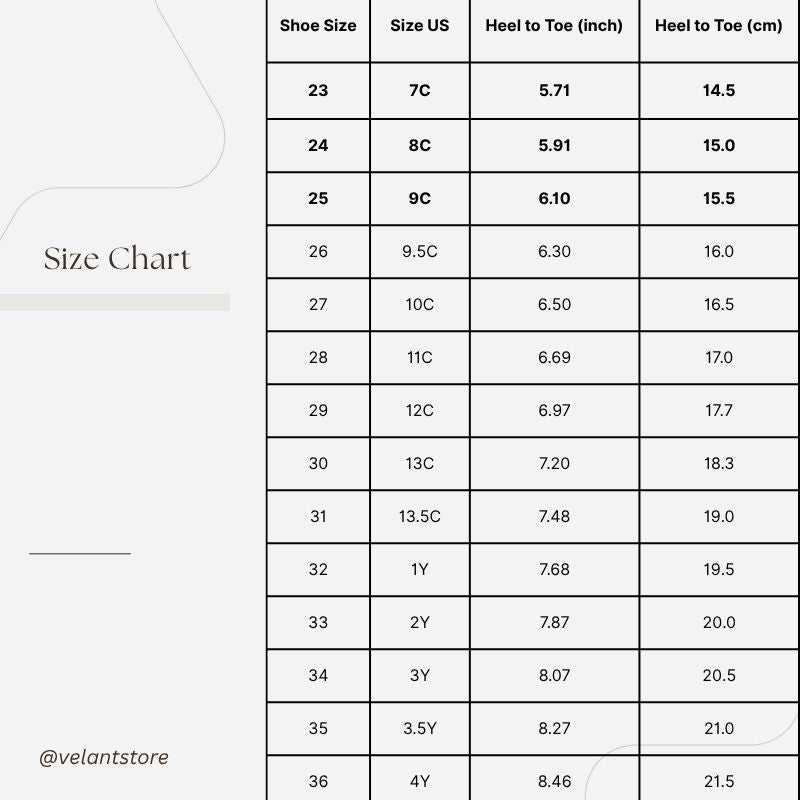Select the 3.5Y size cell
The height and width of the screenshot is (800, 800).
pyautogui.click(x=420, y=728)
